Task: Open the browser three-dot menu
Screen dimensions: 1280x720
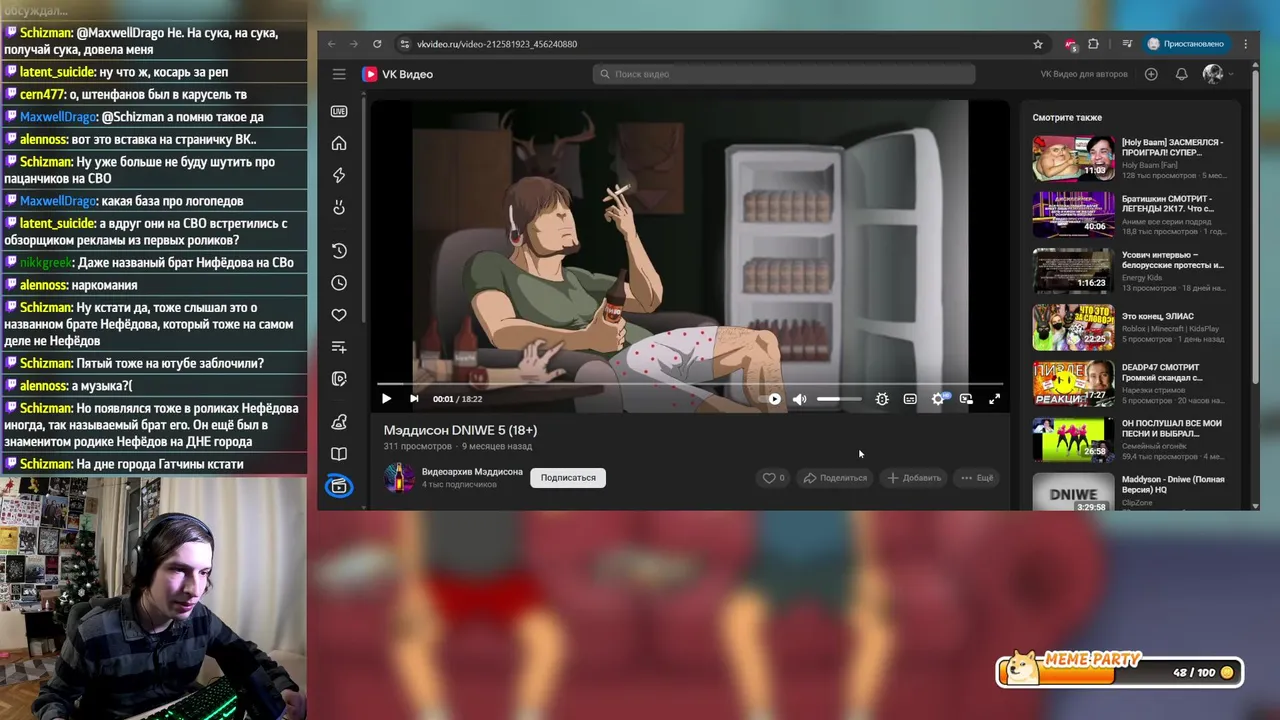Action: tap(1246, 44)
